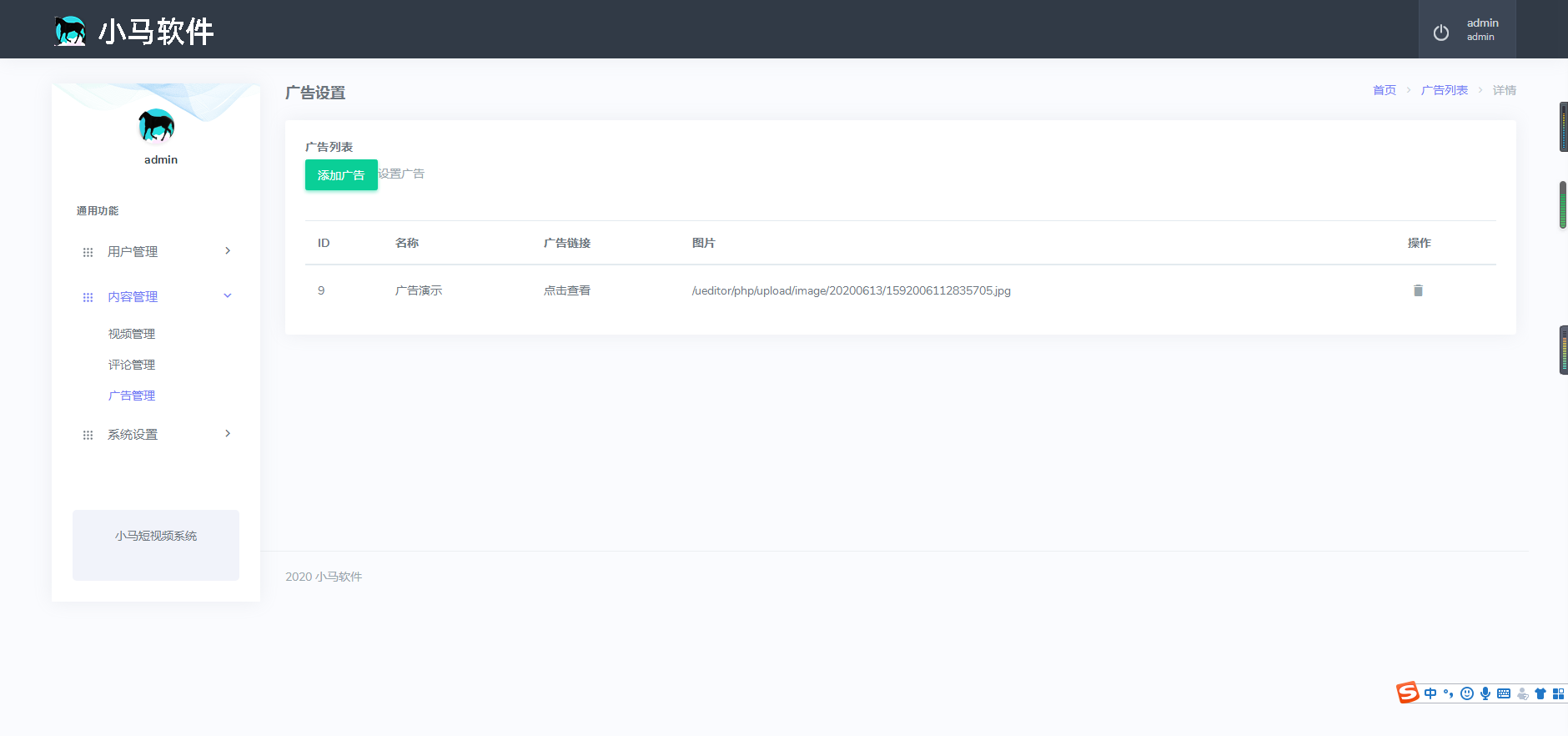Viewport: 1568px width, 736px height.
Task: Click the 图片 column header
Action: pyautogui.click(x=704, y=243)
